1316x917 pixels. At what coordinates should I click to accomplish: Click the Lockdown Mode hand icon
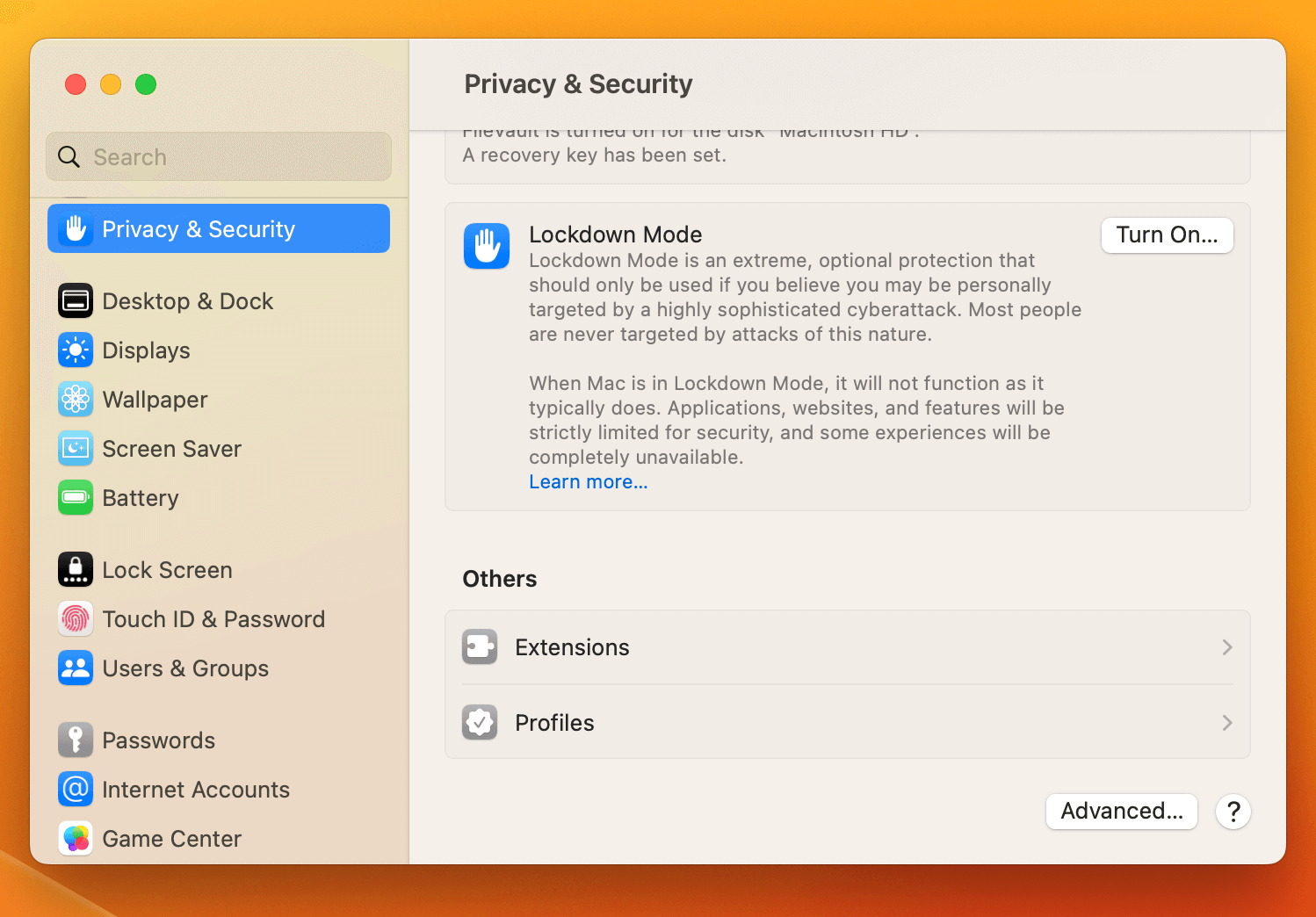point(486,246)
